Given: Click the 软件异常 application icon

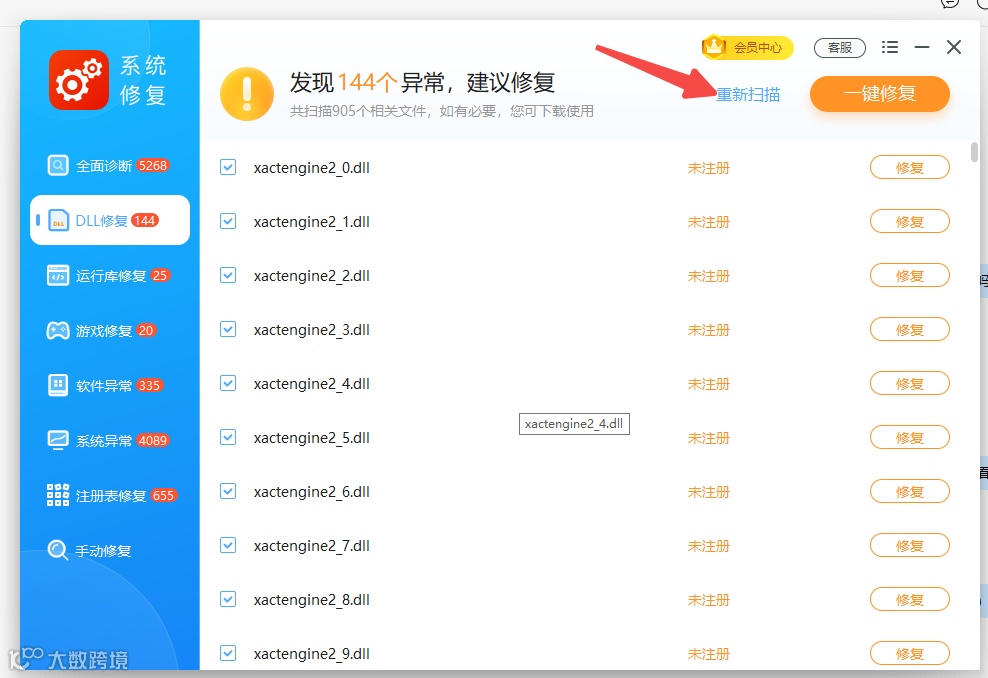Looking at the screenshot, I should [x=58, y=385].
